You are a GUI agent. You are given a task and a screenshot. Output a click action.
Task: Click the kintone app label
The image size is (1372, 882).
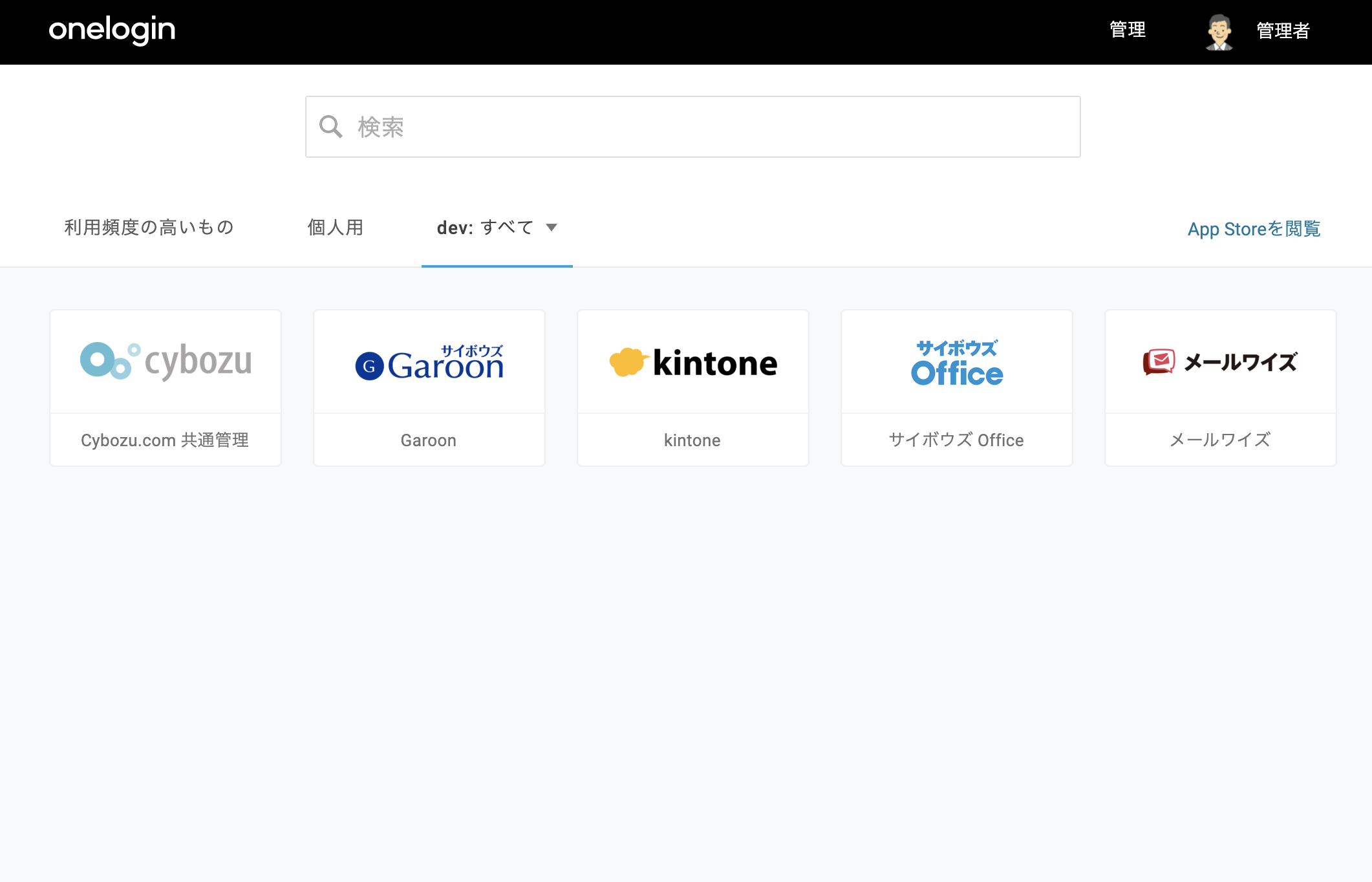[692, 440]
